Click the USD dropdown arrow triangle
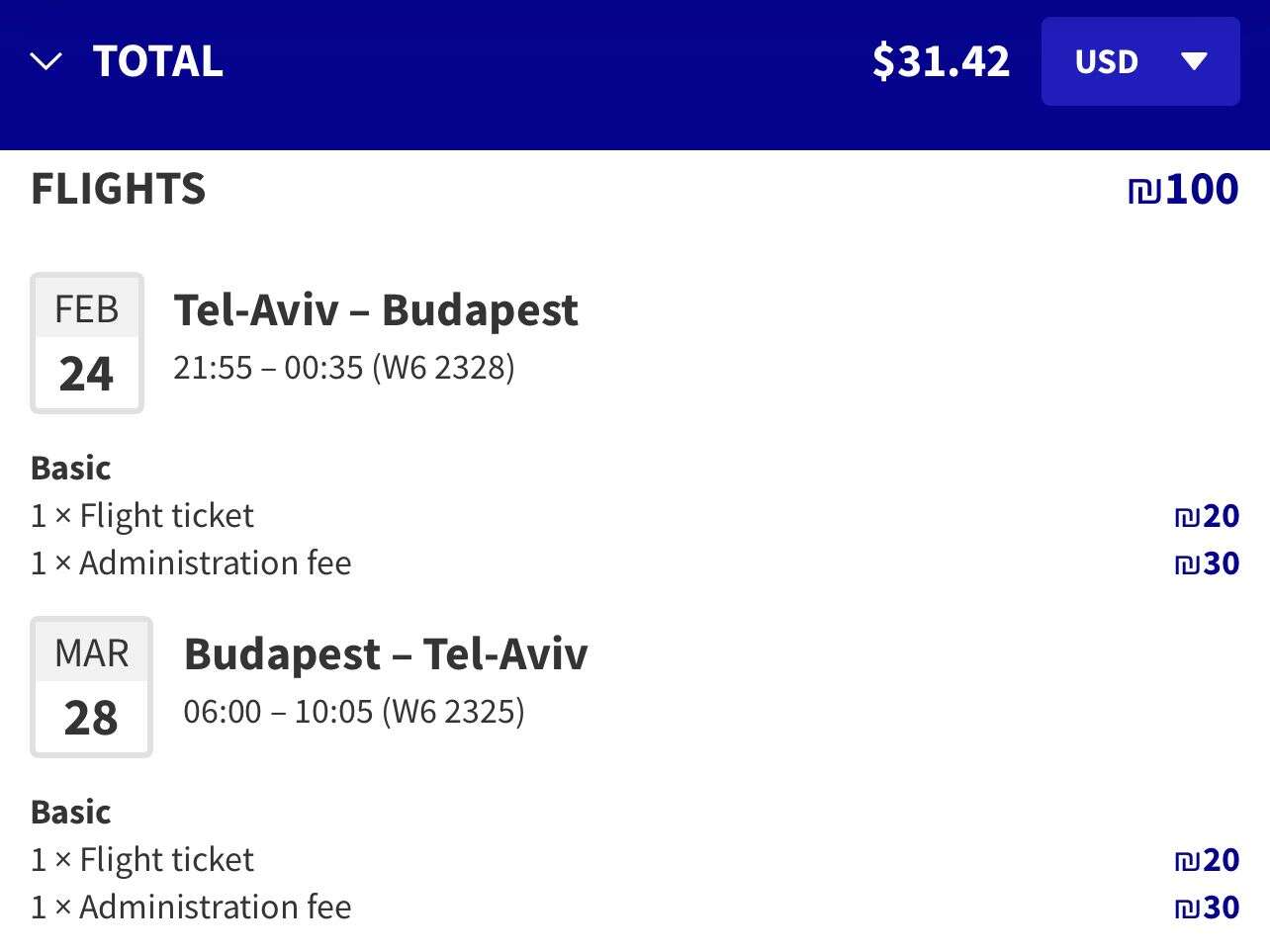1270x952 pixels. [x=1194, y=62]
